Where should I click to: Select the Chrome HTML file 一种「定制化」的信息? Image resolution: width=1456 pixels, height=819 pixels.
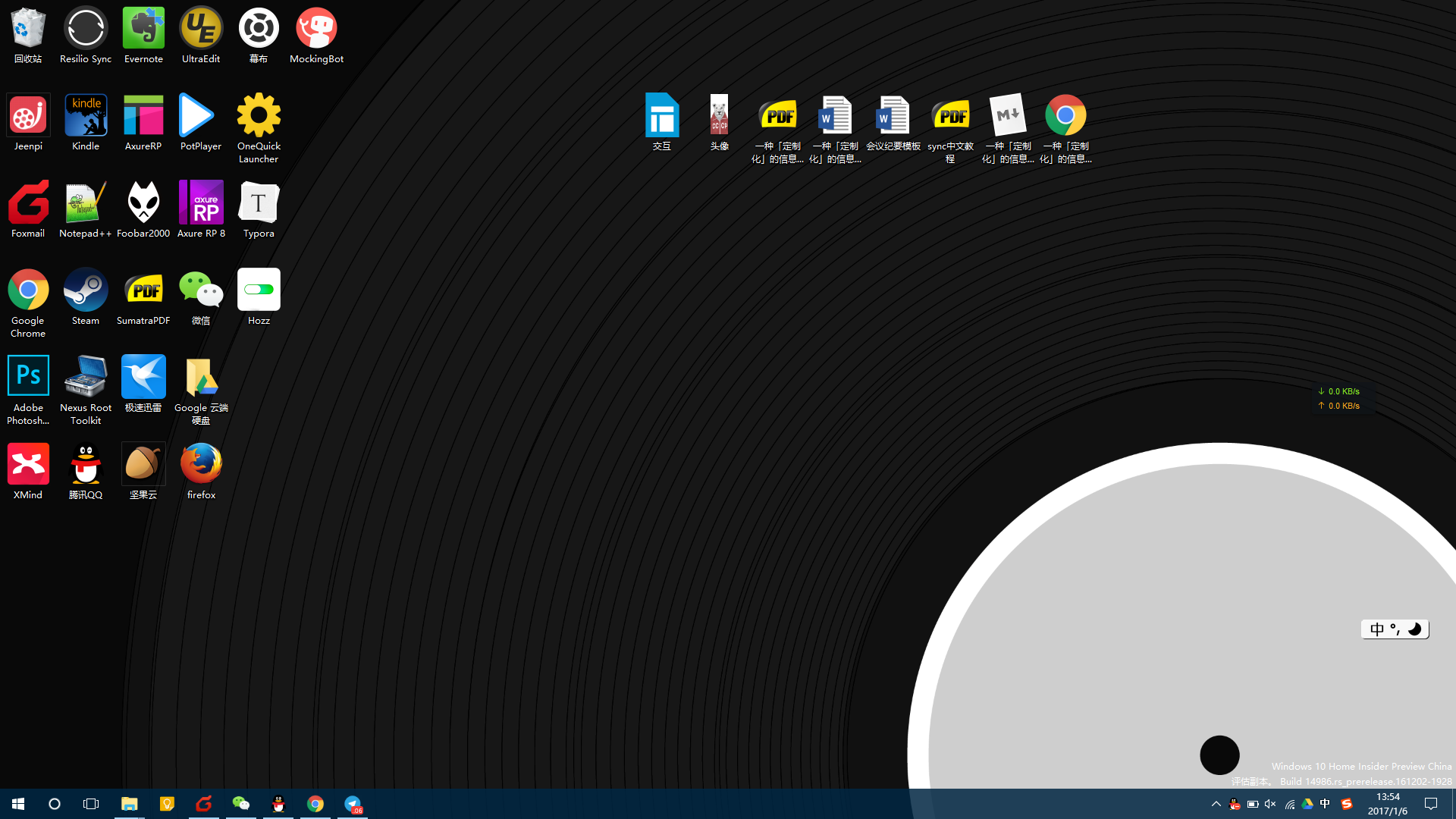tap(1065, 129)
